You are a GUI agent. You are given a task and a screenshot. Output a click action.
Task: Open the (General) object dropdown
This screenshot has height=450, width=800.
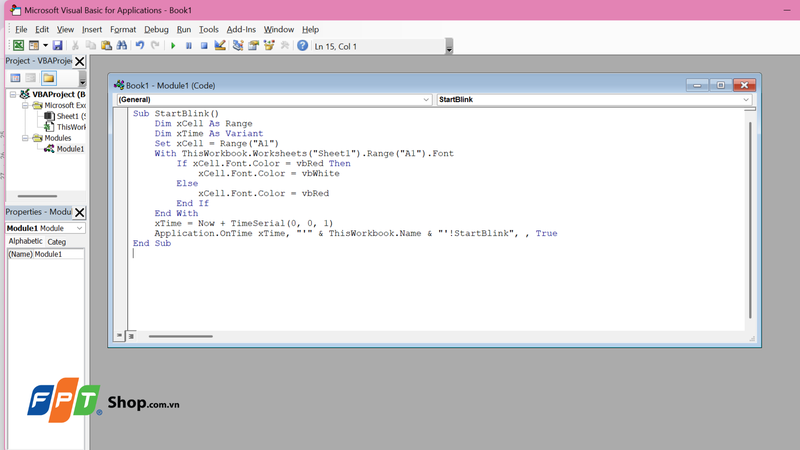(x=274, y=99)
